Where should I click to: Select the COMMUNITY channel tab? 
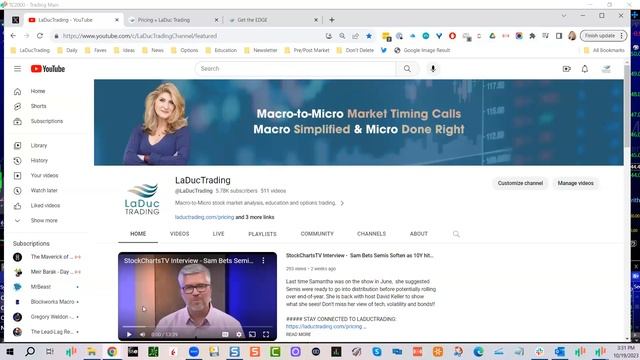pyautogui.click(x=317, y=234)
